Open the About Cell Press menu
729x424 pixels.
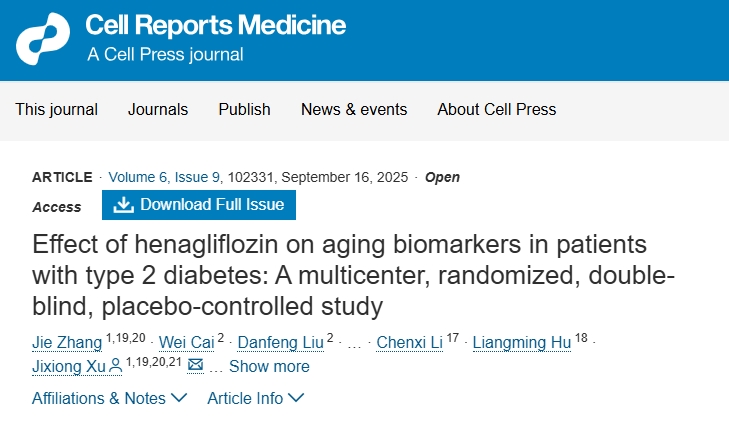tap(496, 109)
